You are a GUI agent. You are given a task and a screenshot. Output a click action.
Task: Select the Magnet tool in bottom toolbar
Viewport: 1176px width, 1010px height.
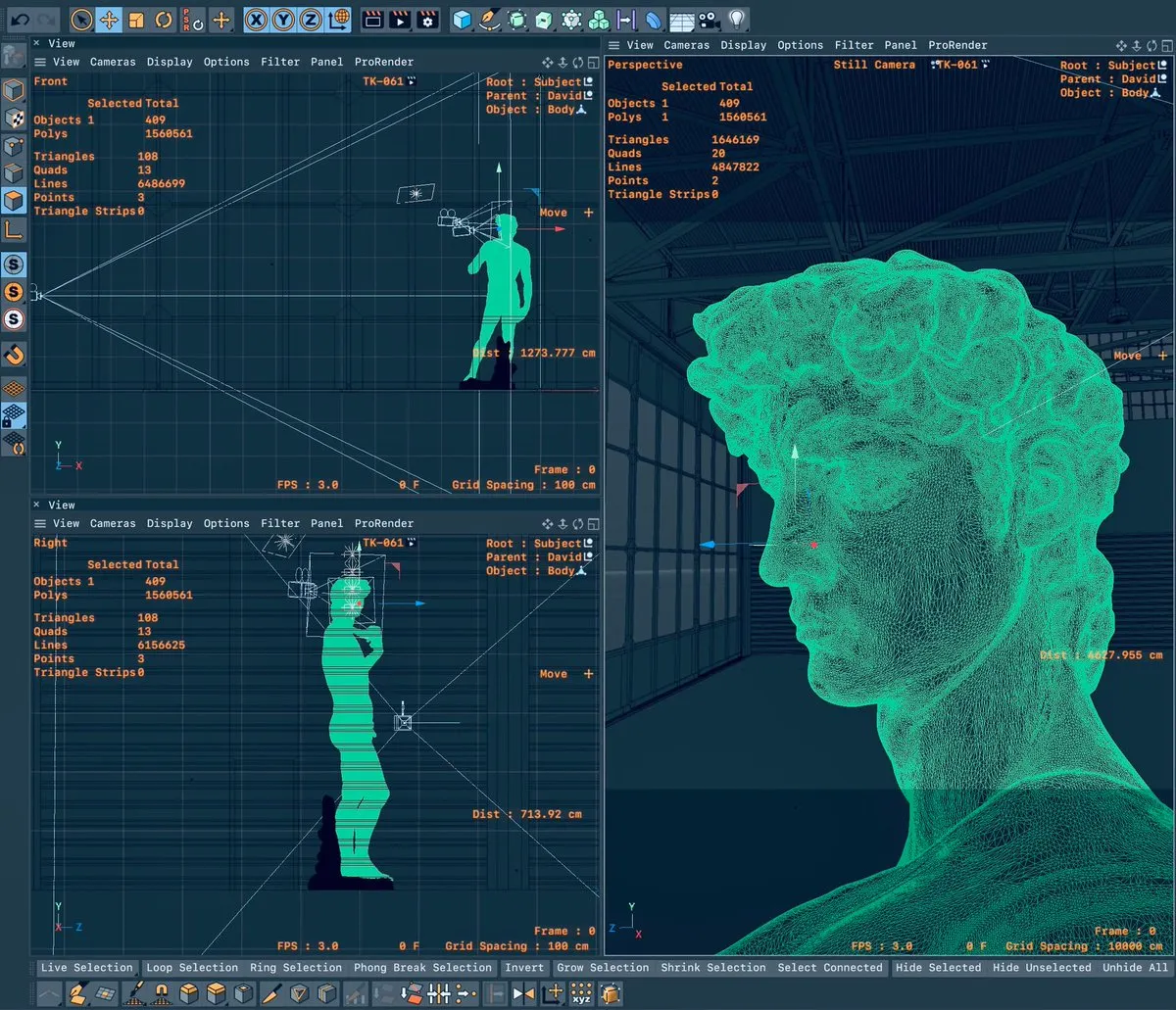(162, 993)
